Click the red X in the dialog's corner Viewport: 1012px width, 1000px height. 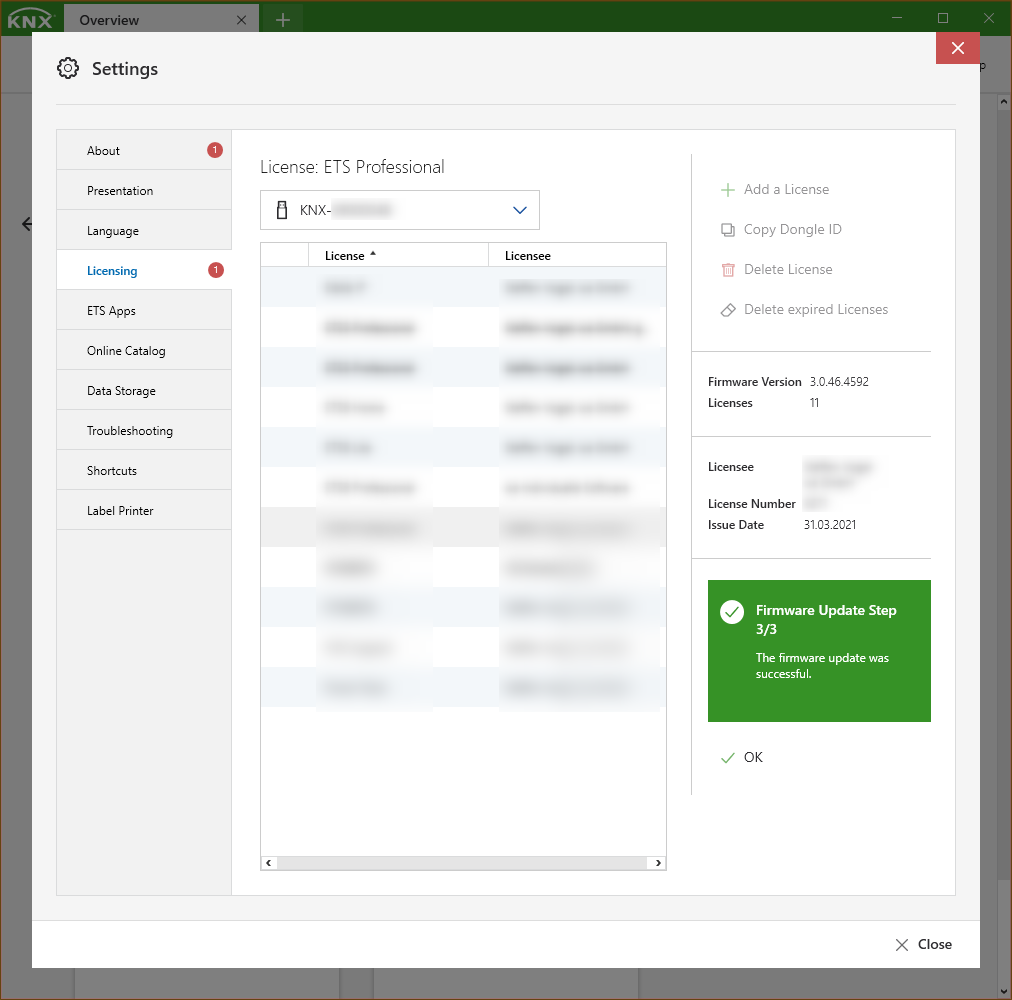click(x=958, y=48)
